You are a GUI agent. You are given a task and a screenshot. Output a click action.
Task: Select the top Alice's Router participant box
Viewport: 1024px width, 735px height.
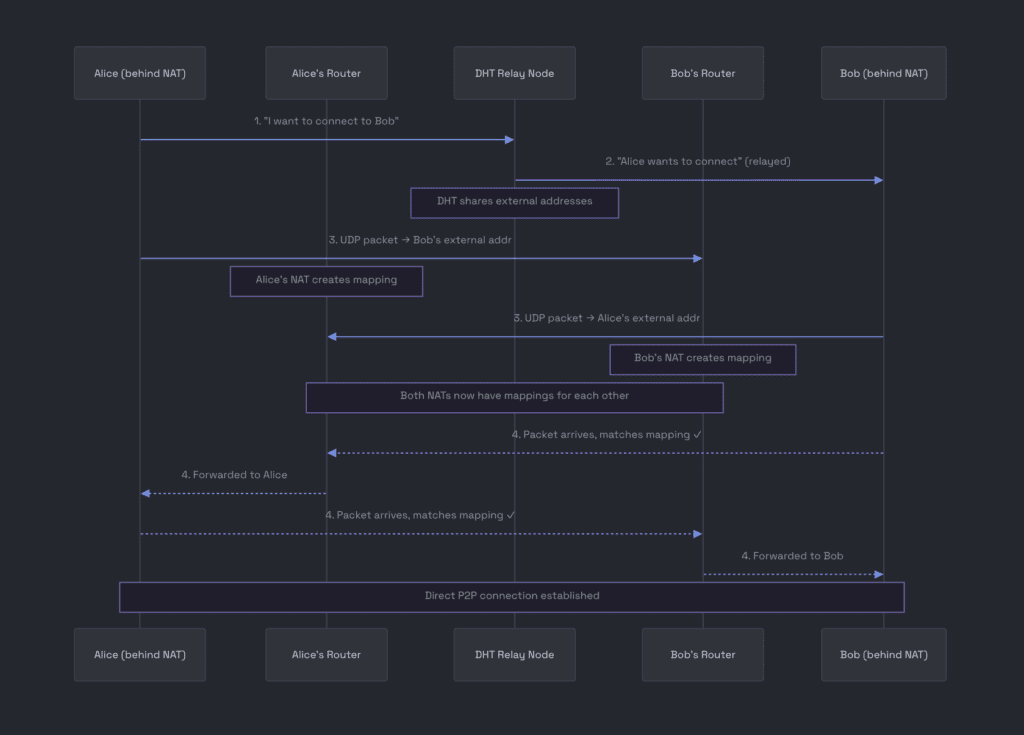326,73
